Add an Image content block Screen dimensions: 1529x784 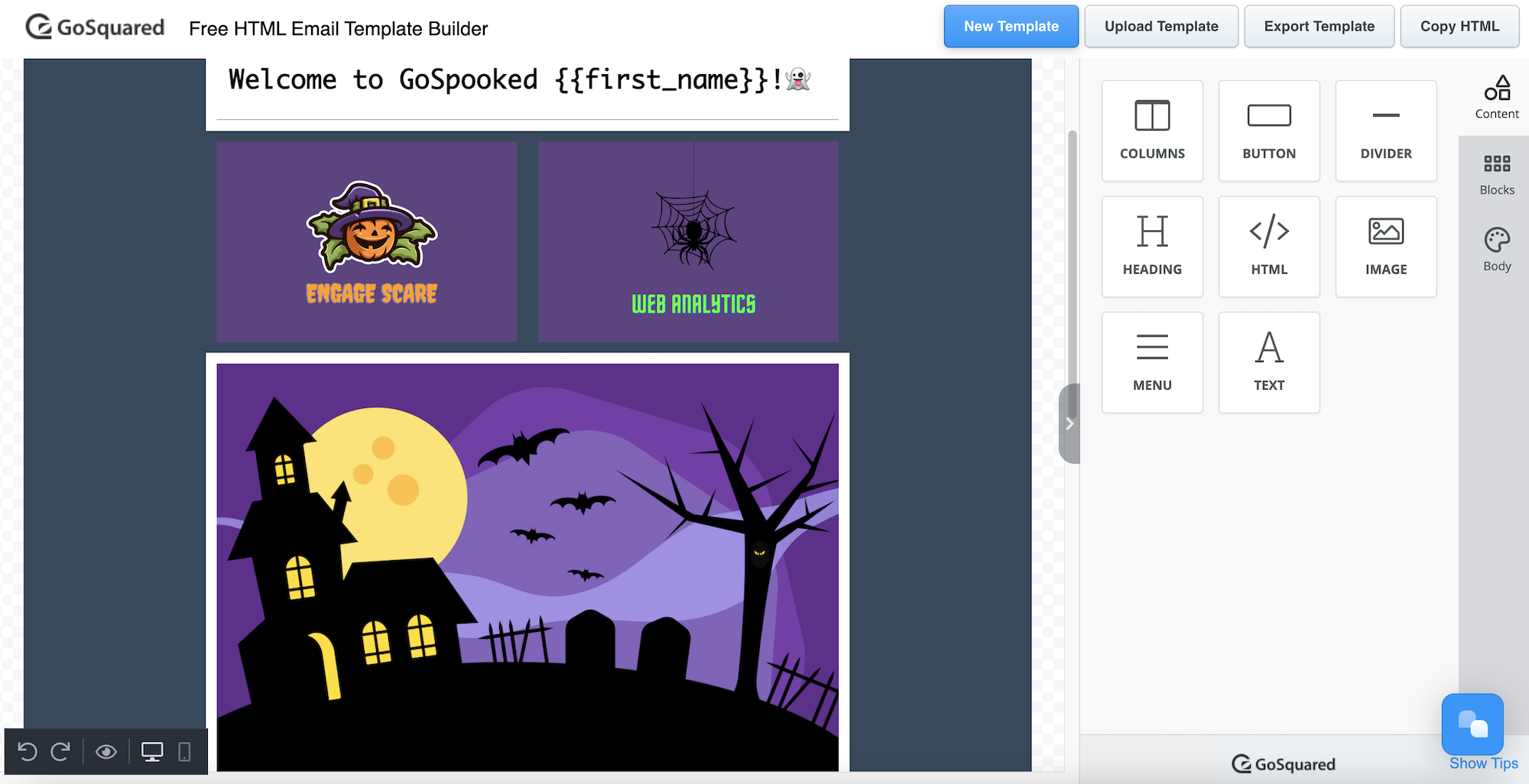pyautogui.click(x=1386, y=247)
